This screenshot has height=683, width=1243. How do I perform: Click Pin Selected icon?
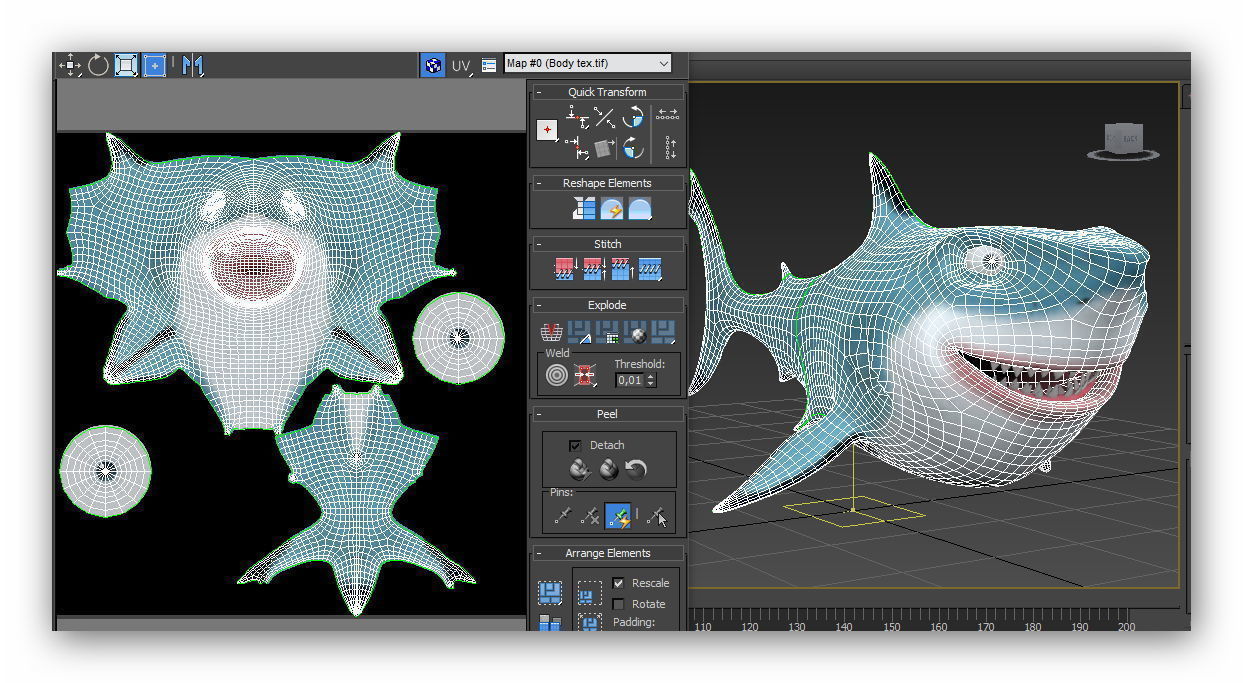tap(563, 515)
